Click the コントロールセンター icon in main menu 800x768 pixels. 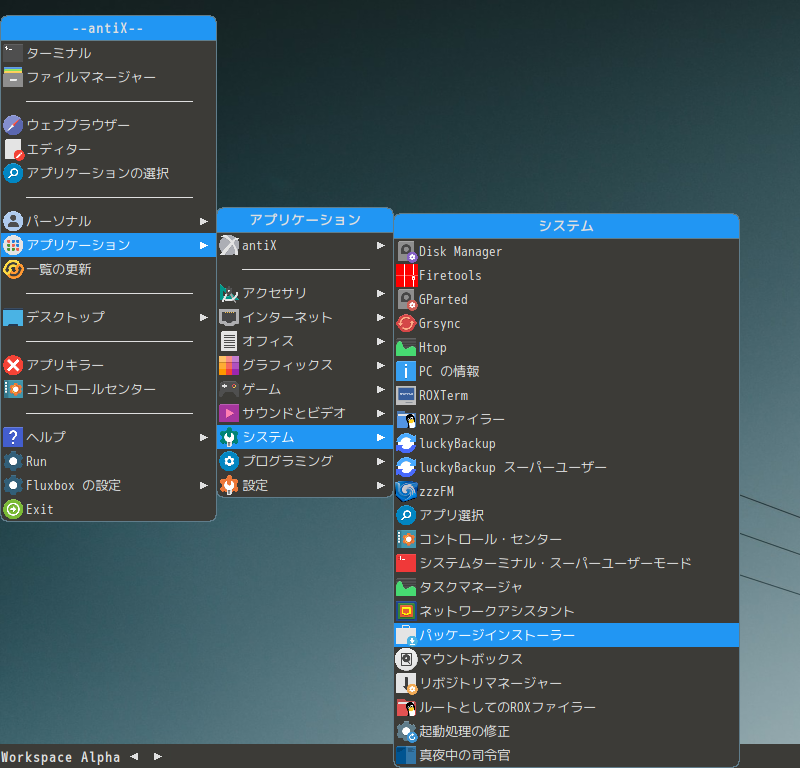13,389
